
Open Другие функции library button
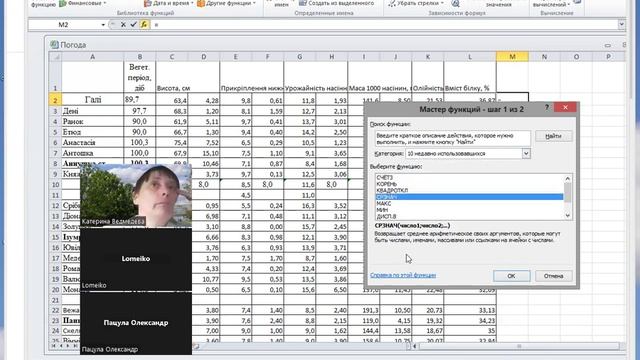tap(227, 3)
